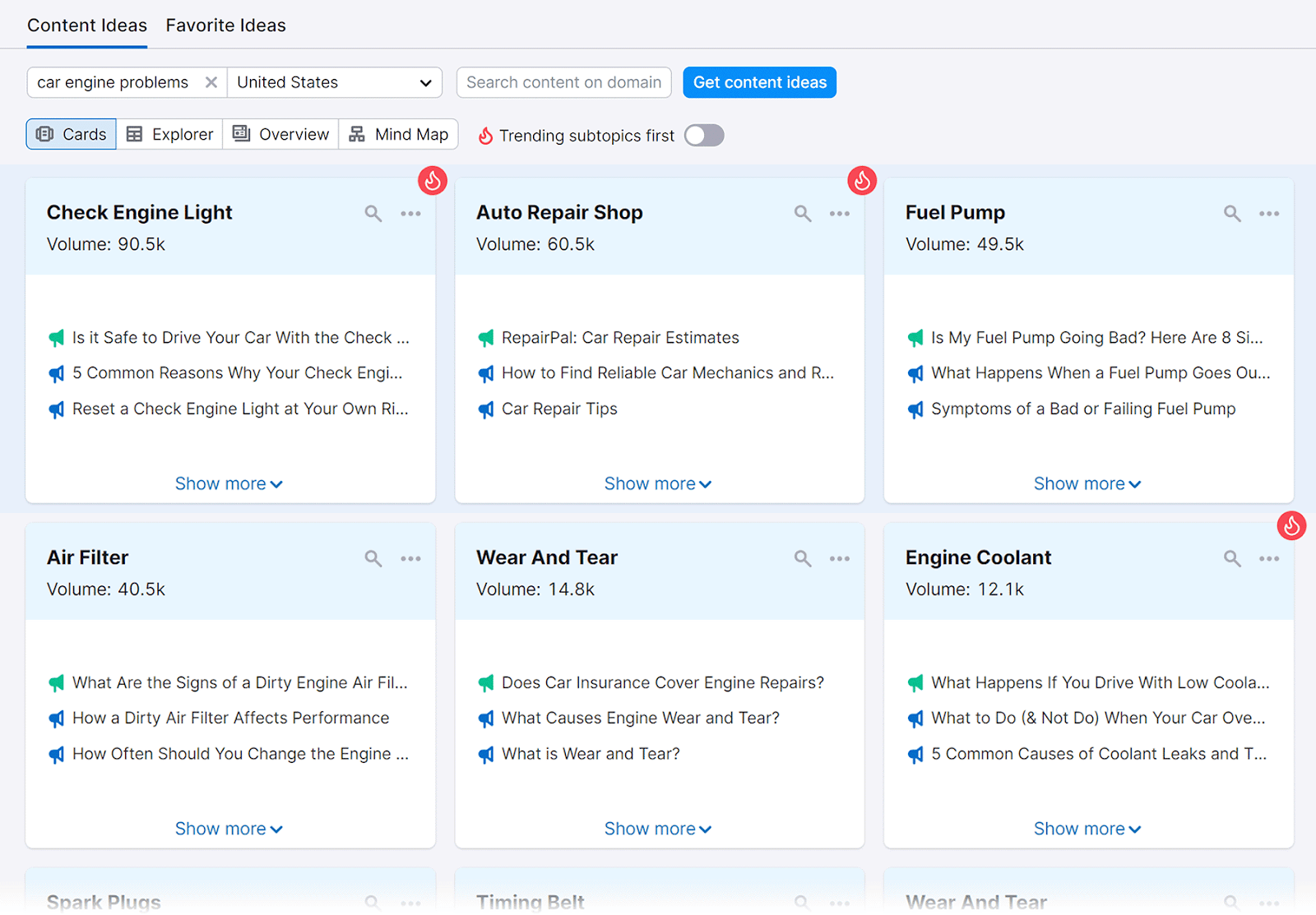Expand Show more on the Fuel Pump card
1316x915 pixels.
[x=1087, y=483]
